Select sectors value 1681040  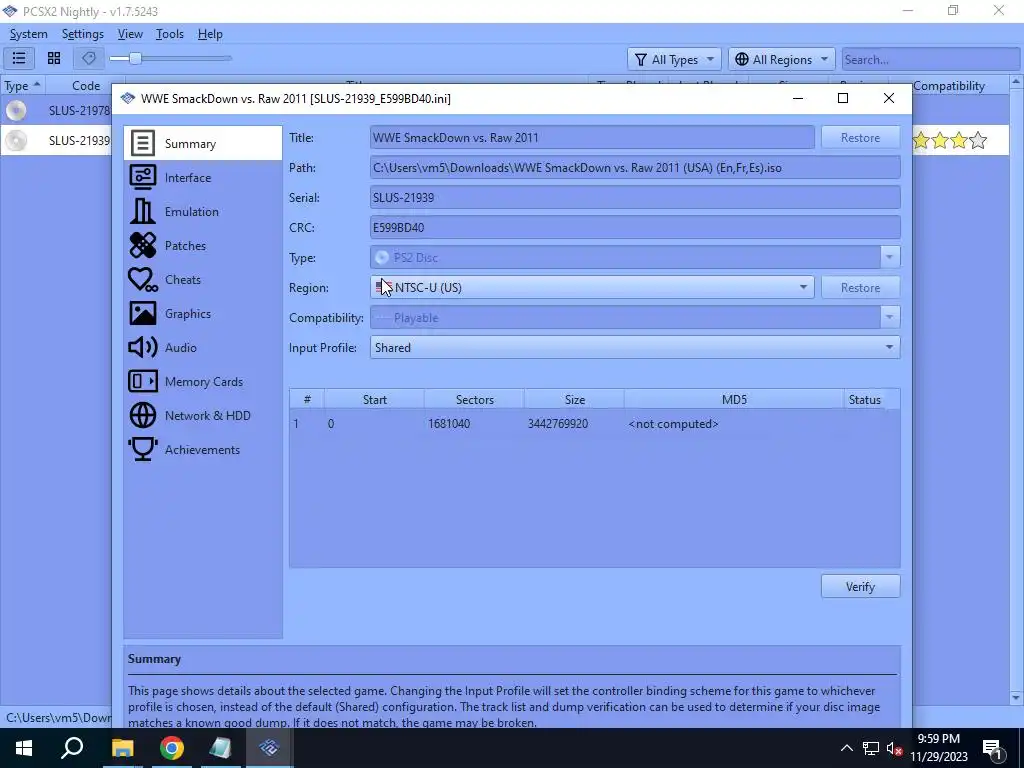click(x=449, y=424)
